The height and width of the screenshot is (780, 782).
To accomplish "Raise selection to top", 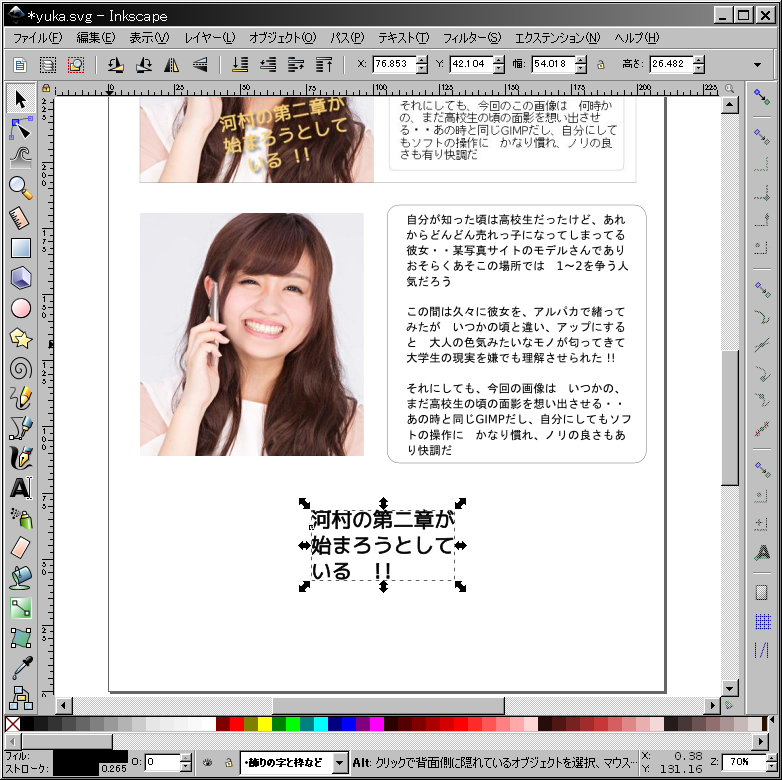I will pos(324,64).
